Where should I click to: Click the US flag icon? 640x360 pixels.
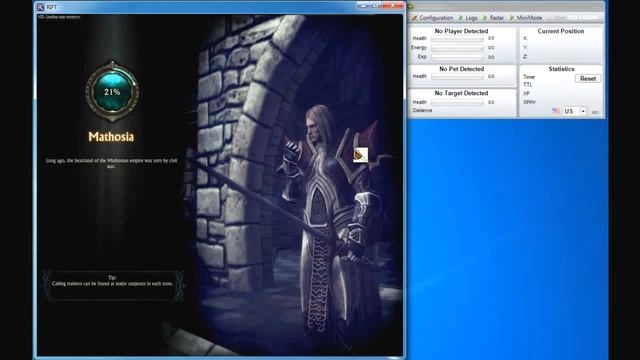tap(556, 111)
